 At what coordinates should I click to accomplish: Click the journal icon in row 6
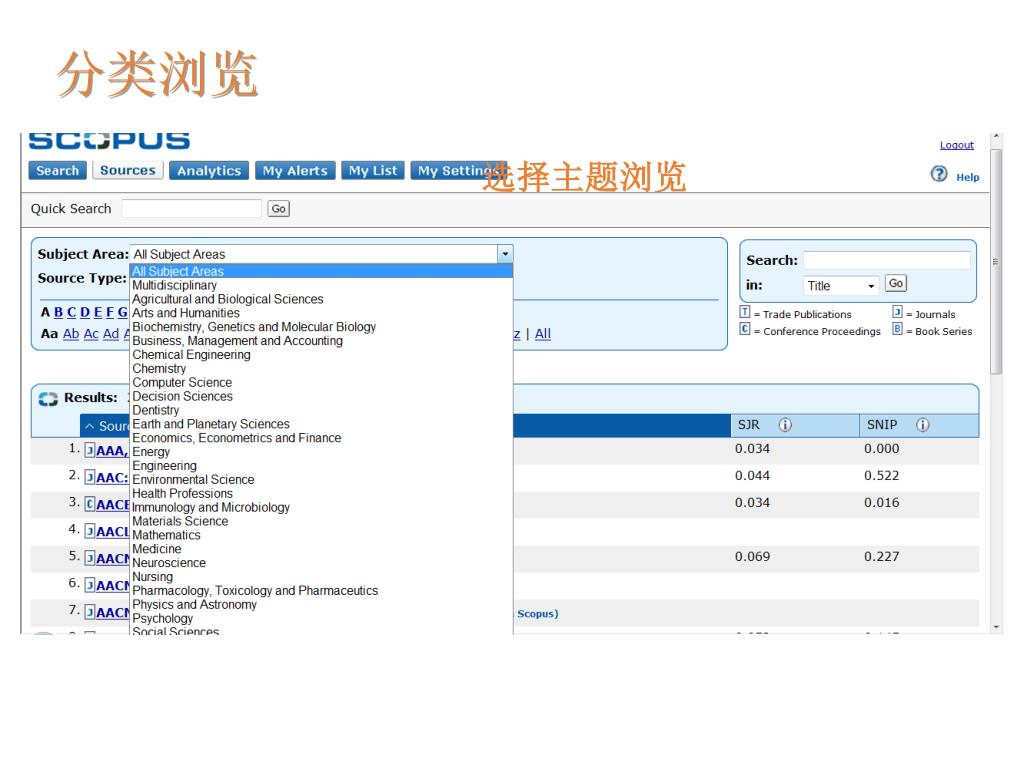(90, 585)
